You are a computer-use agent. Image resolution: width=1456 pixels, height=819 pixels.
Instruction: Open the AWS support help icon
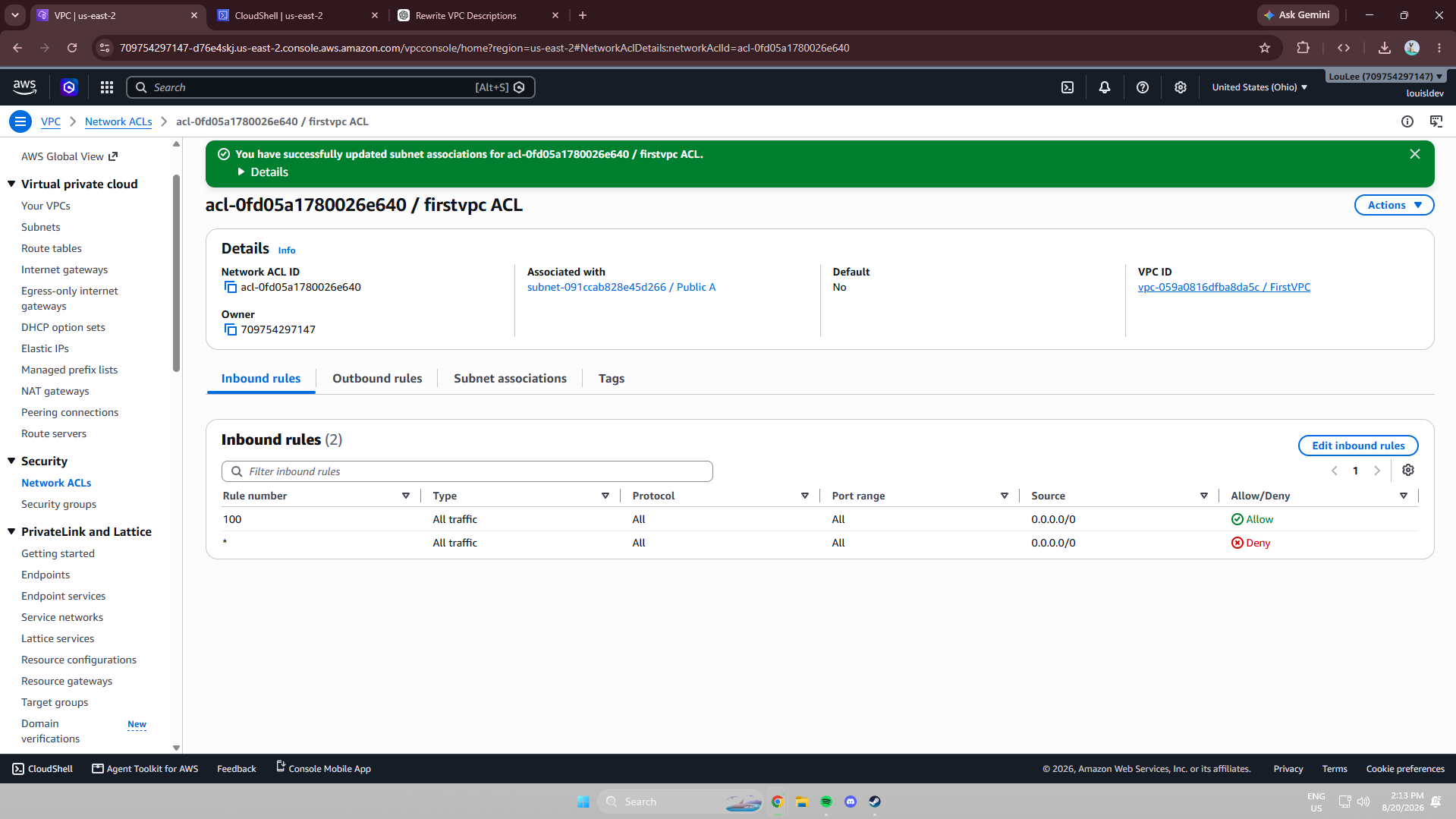click(1143, 87)
